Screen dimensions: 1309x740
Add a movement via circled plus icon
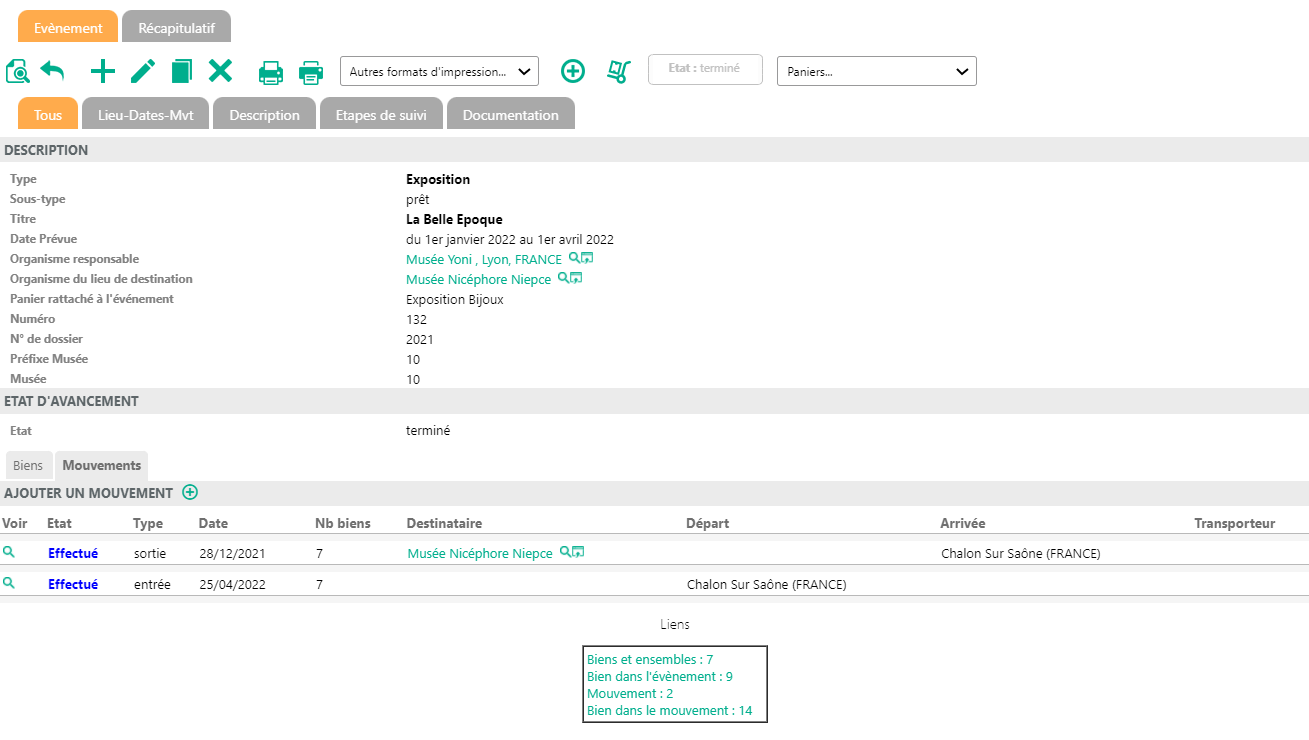click(190, 492)
